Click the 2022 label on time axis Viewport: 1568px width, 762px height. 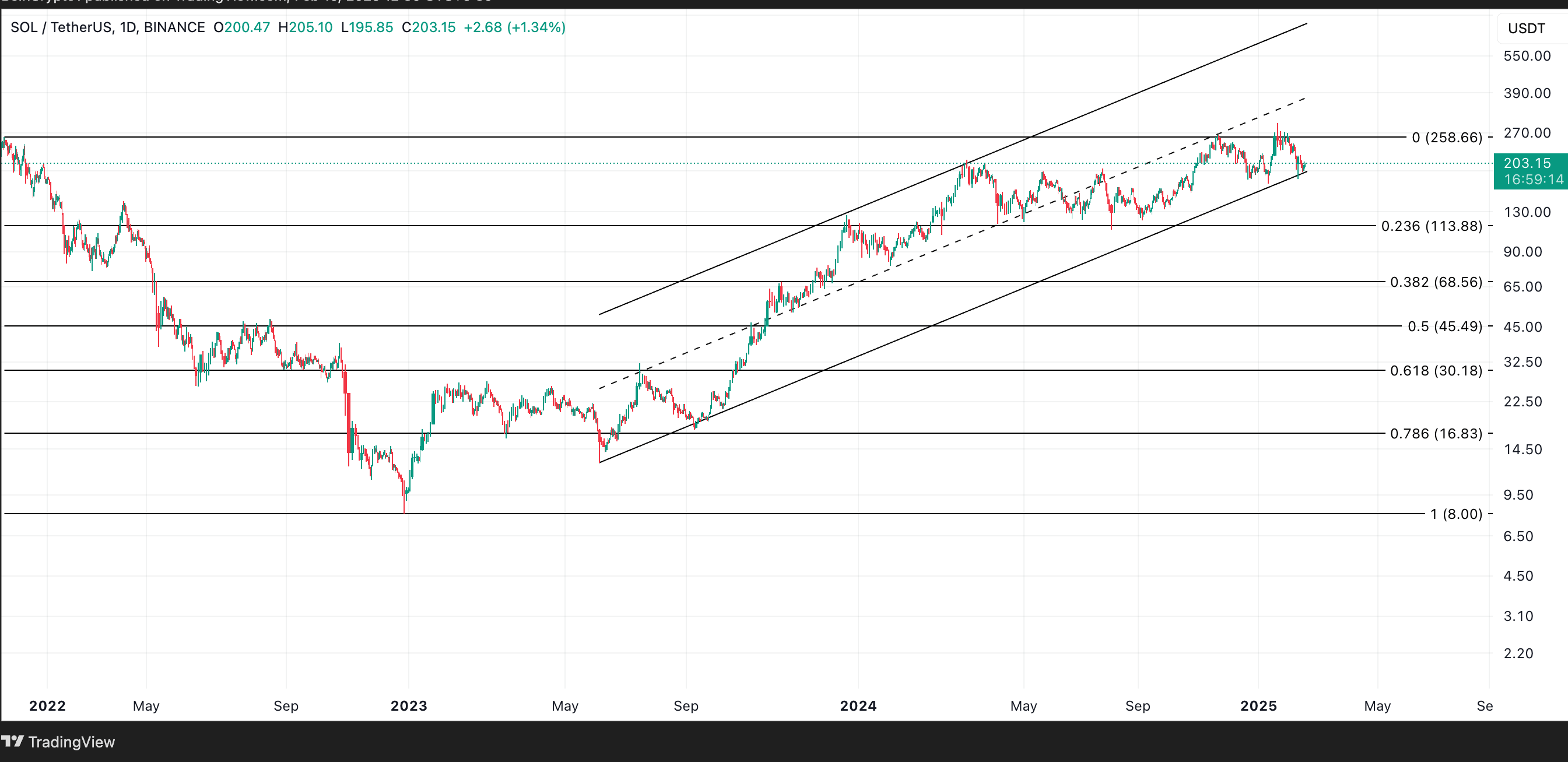[x=47, y=706]
